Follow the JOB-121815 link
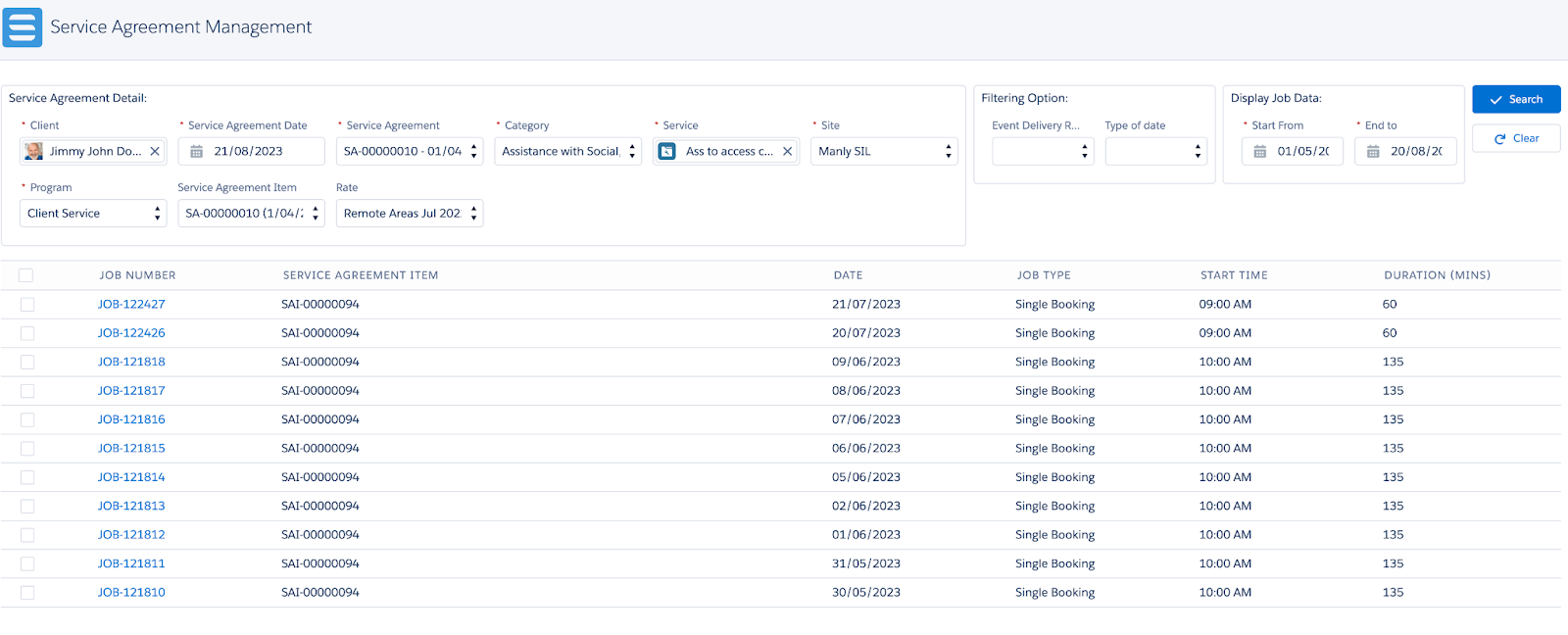The width and height of the screenshot is (1568, 635). pos(131,448)
